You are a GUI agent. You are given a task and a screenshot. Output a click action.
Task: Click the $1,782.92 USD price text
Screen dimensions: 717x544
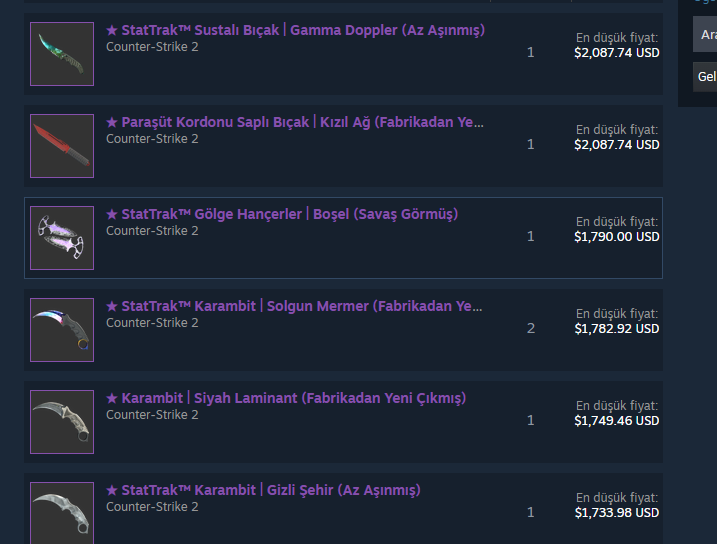pos(616,329)
